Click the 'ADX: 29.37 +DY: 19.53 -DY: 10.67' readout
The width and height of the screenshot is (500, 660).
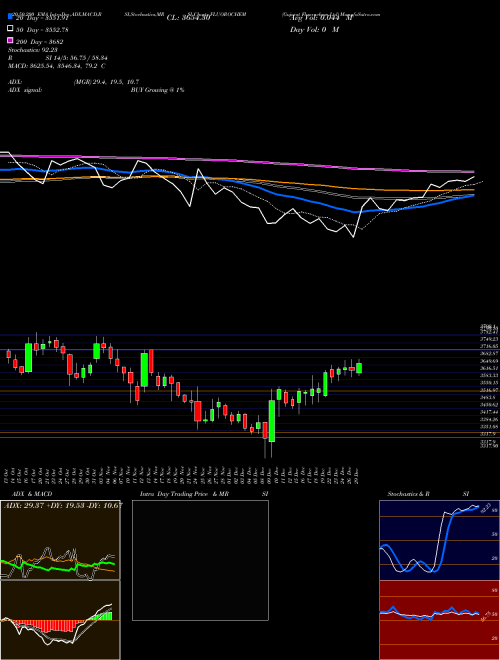tap(63, 505)
